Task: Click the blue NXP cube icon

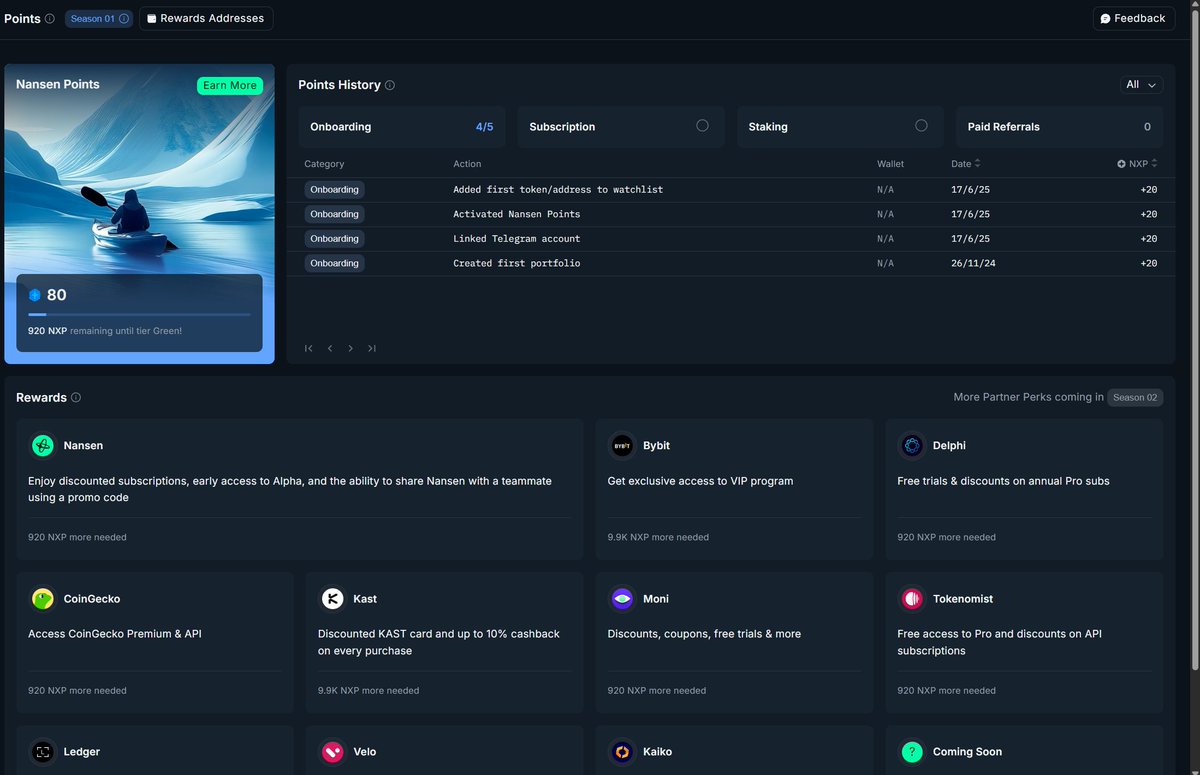Action: pos(35,295)
